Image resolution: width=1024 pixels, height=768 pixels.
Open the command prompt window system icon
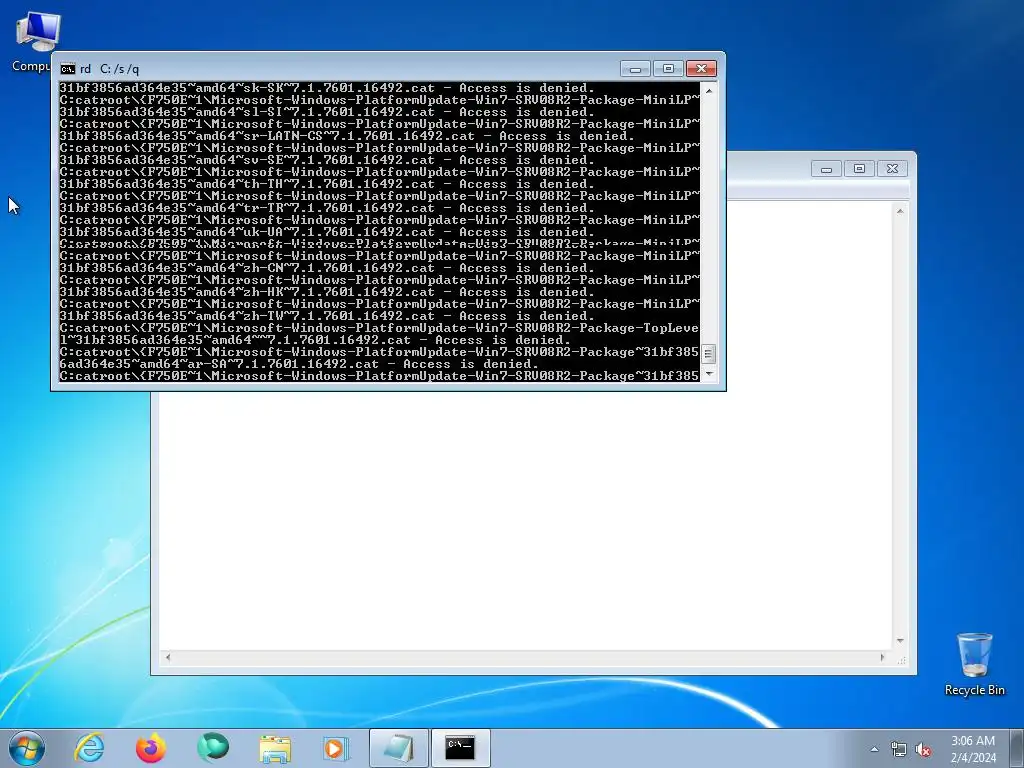(67, 69)
